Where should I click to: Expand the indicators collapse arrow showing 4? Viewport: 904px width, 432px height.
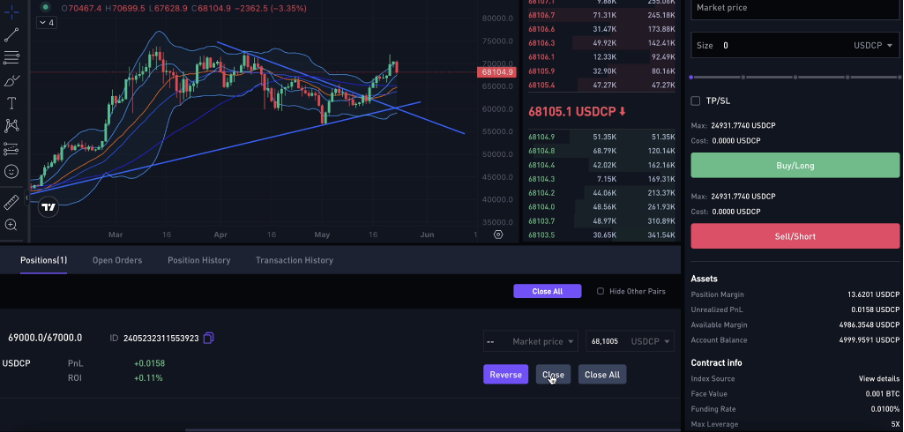click(x=46, y=22)
